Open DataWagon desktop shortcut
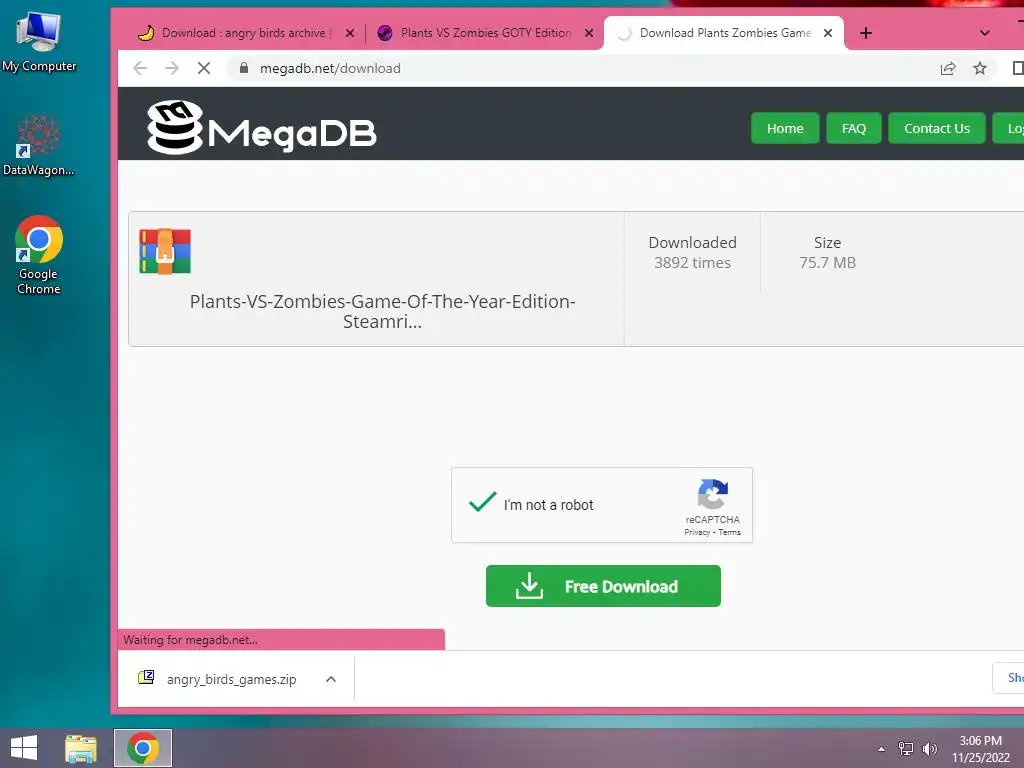The image size is (1024, 768). tap(39, 145)
